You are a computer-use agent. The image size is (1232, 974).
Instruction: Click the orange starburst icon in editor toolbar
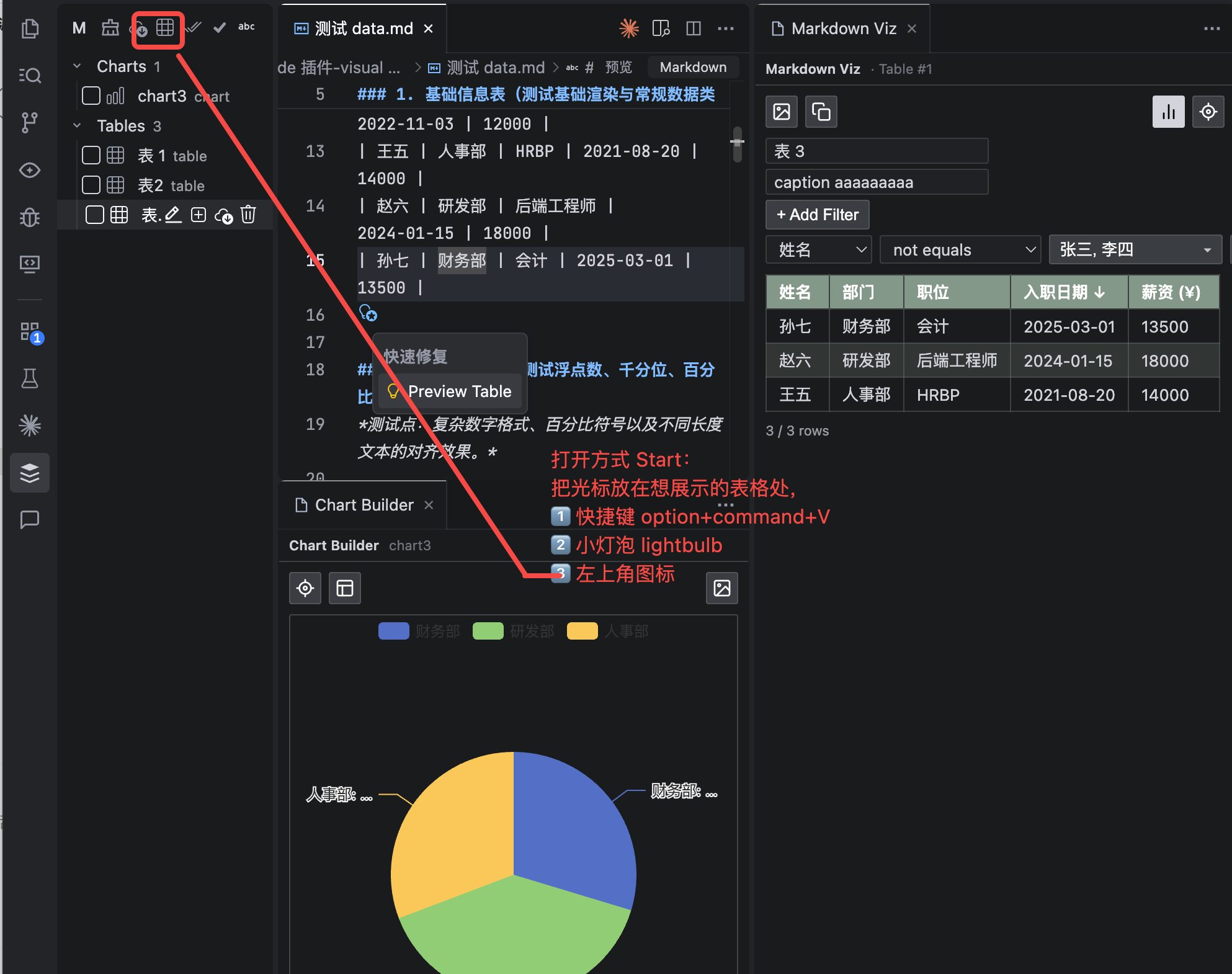coord(629,29)
